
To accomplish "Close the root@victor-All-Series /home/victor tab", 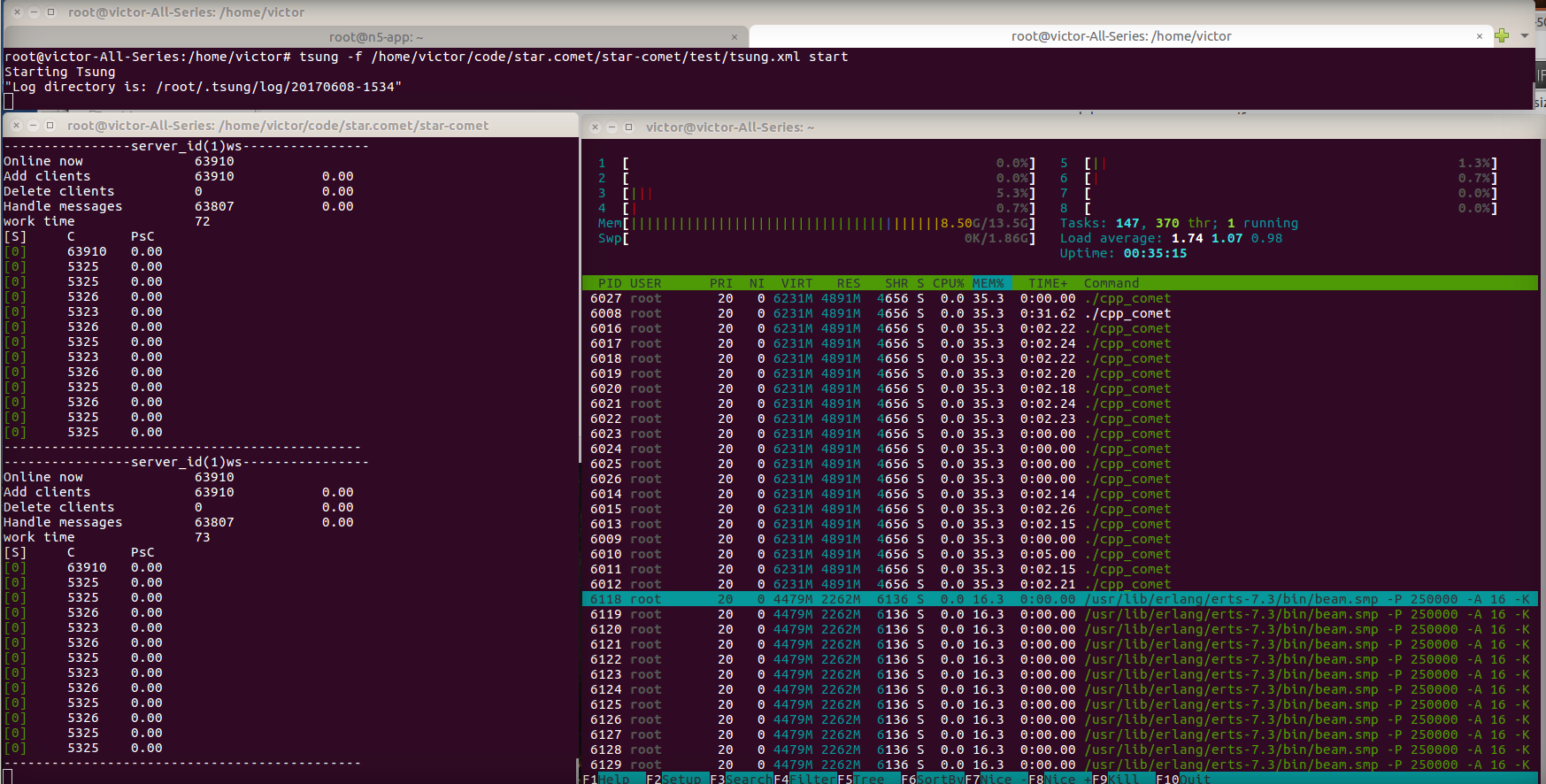I will [x=1479, y=36].
